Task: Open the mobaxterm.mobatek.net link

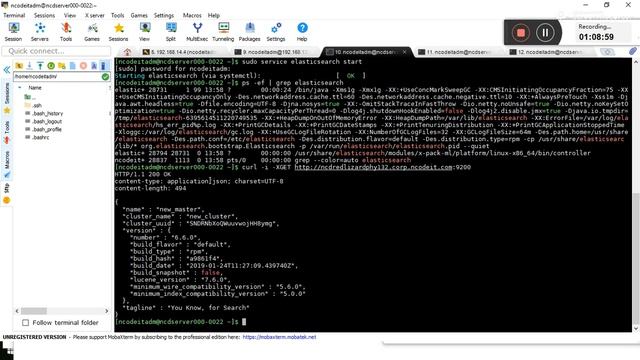Action: click(279, 337)
